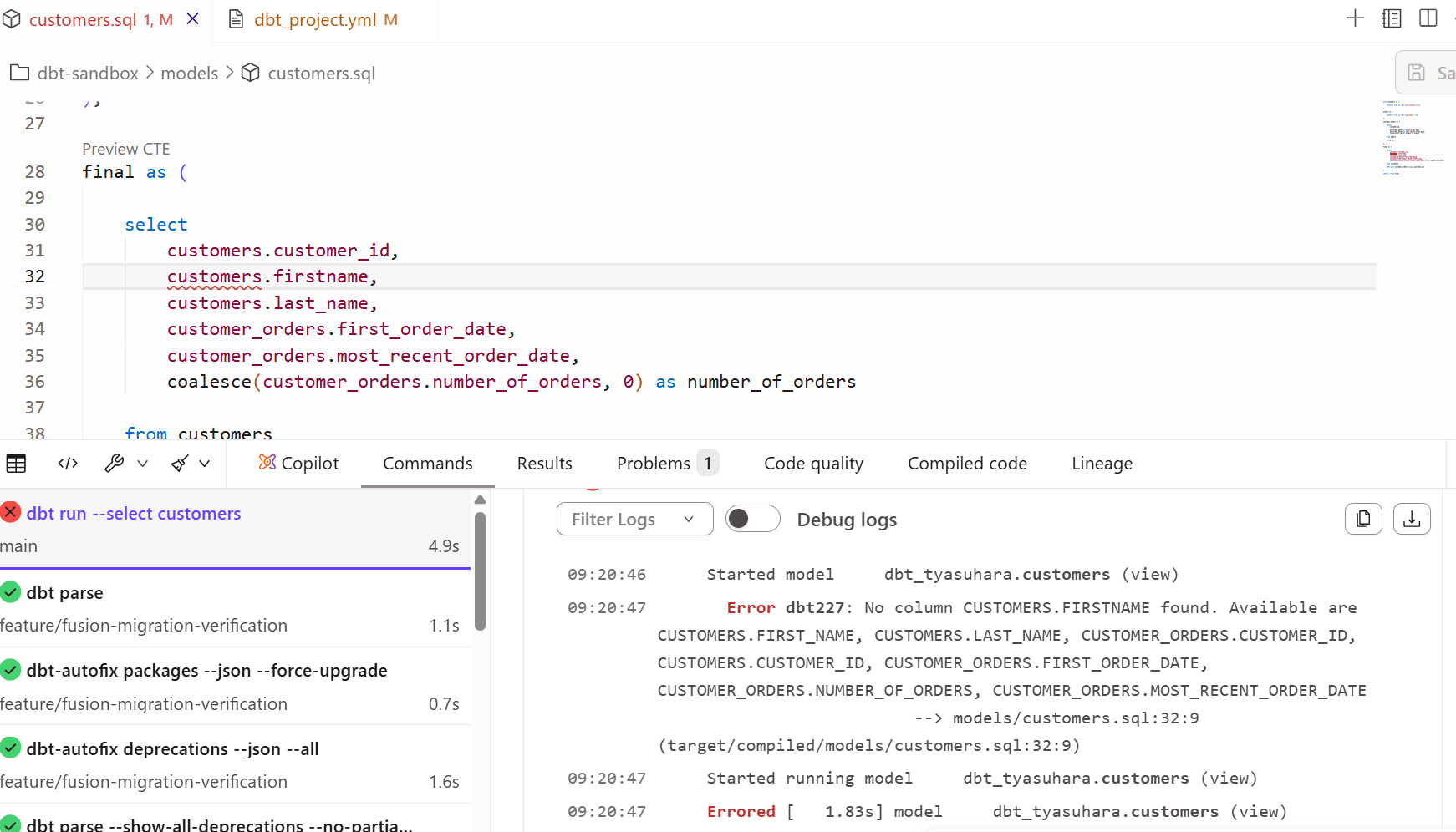Click the plus icon to add a new tab
The image size is (1456, 832).
tap(1355, 18)
